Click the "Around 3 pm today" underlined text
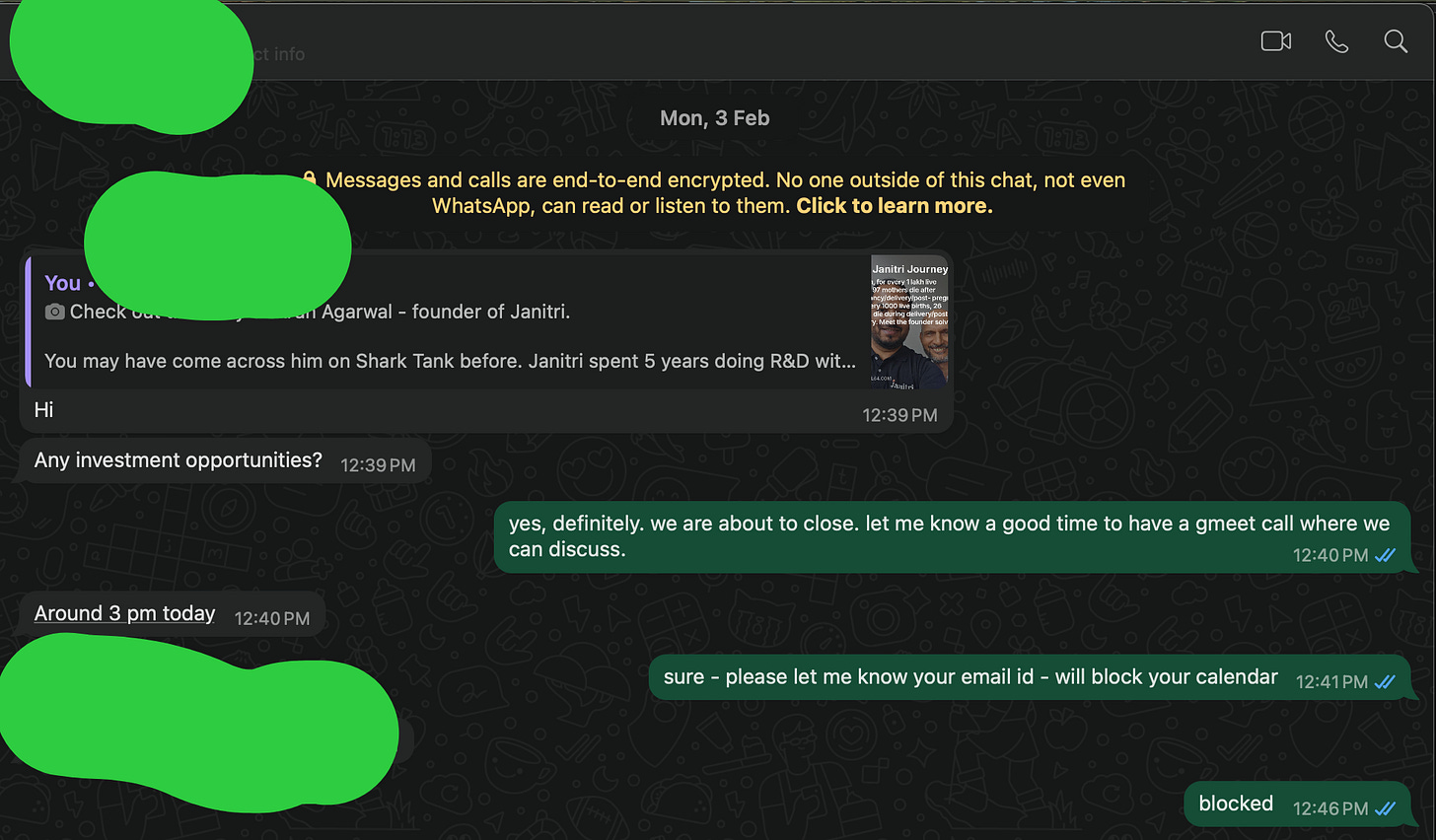The width and height of the screenshot is (1436, 840). point(124,613)
